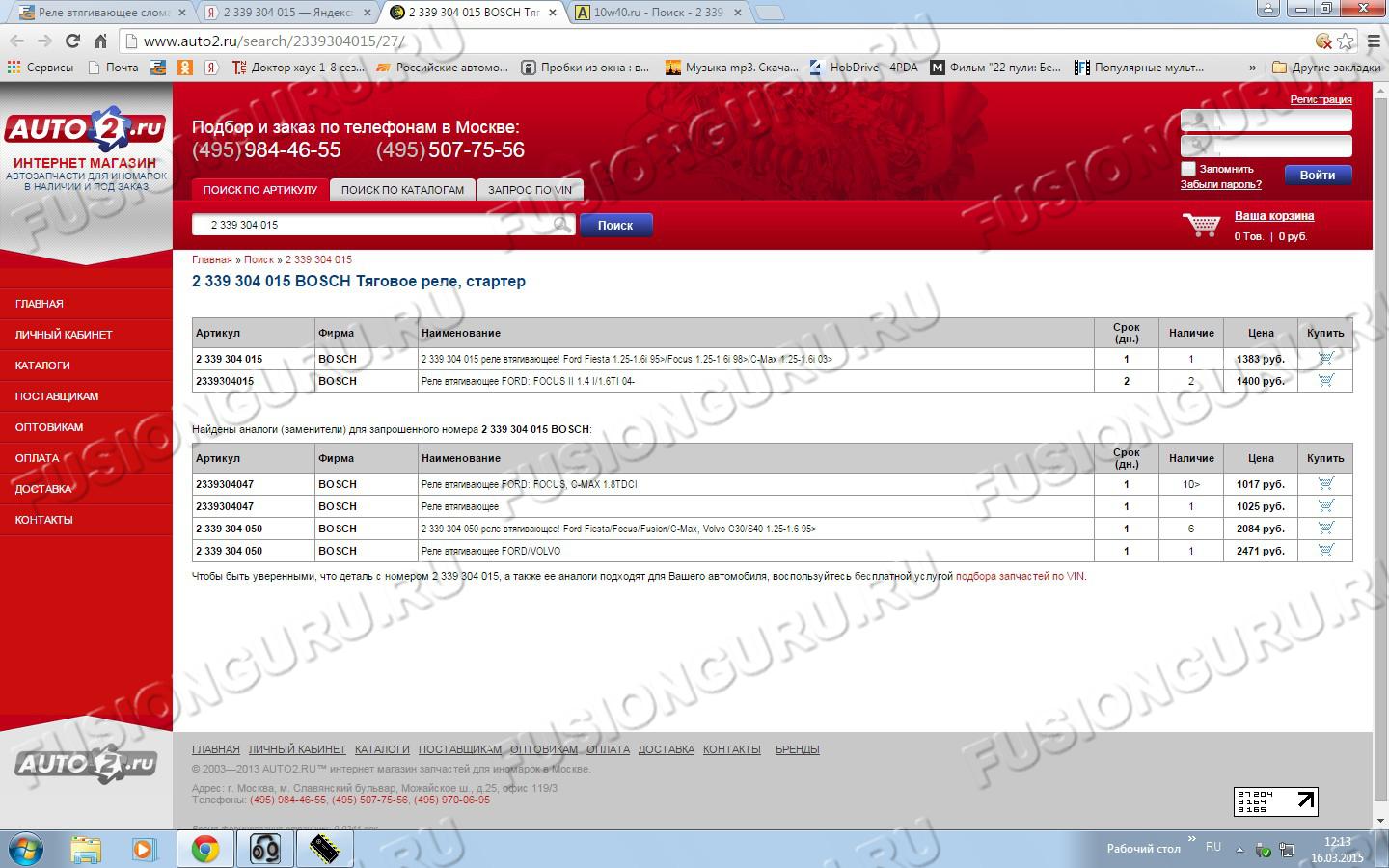Image resolution: width=1389 pixels, height=868 pixels.
Task: Open Оплата in sidebar menu
Action: (x=37, y=458)
